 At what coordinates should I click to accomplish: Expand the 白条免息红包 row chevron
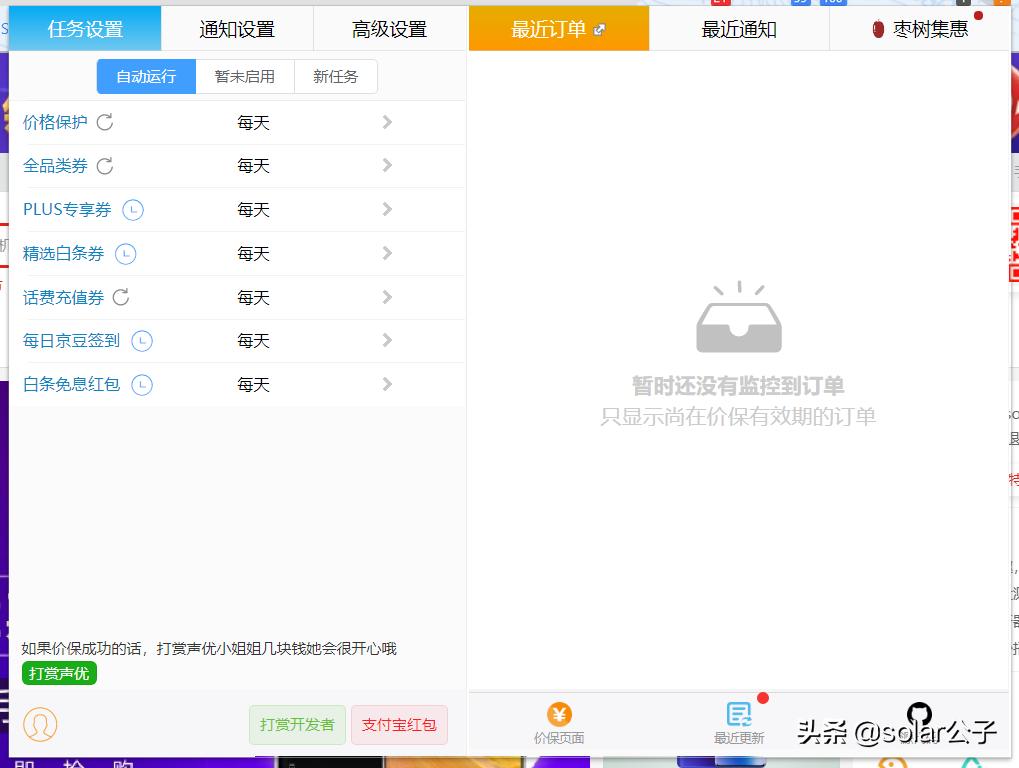pos(387,385)
